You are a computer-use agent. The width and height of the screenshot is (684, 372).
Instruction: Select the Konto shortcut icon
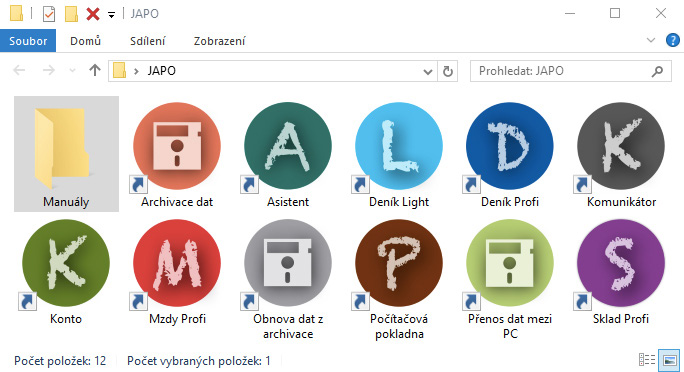(x=66, y=263)
